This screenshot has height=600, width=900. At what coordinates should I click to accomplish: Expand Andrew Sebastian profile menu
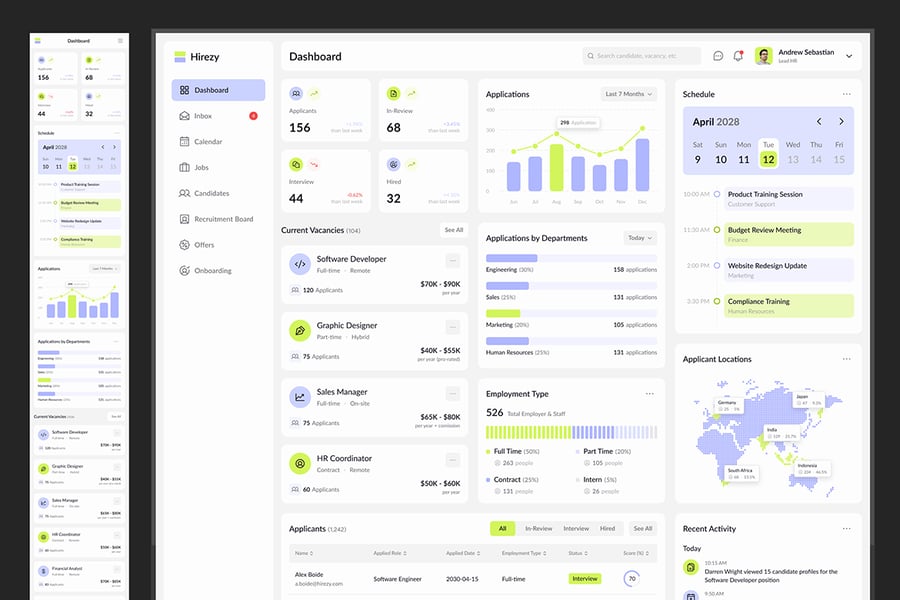[x=849, y=57]
